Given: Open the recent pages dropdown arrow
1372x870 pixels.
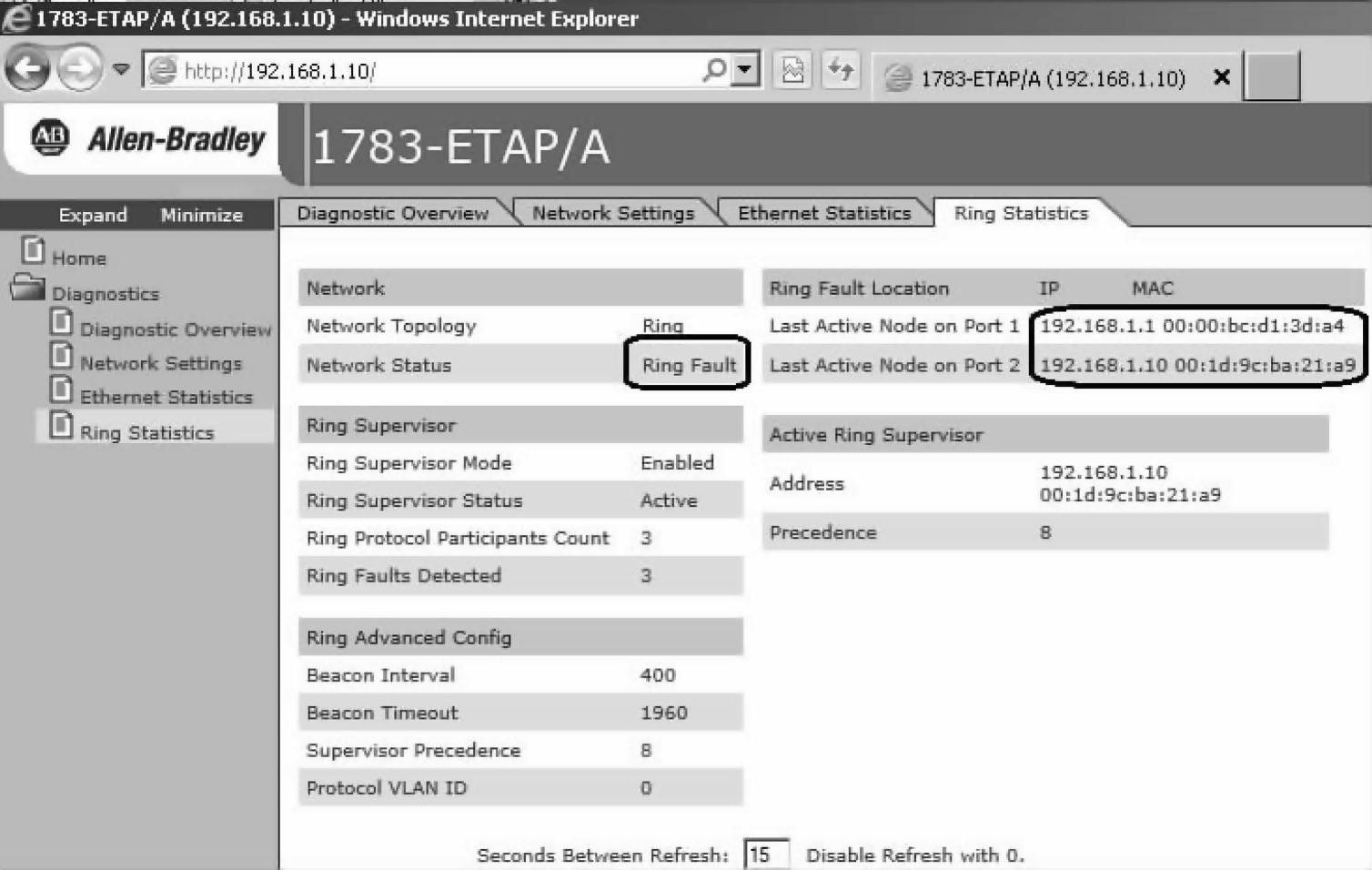Looking at the screenshot, I should coord(121,68).
